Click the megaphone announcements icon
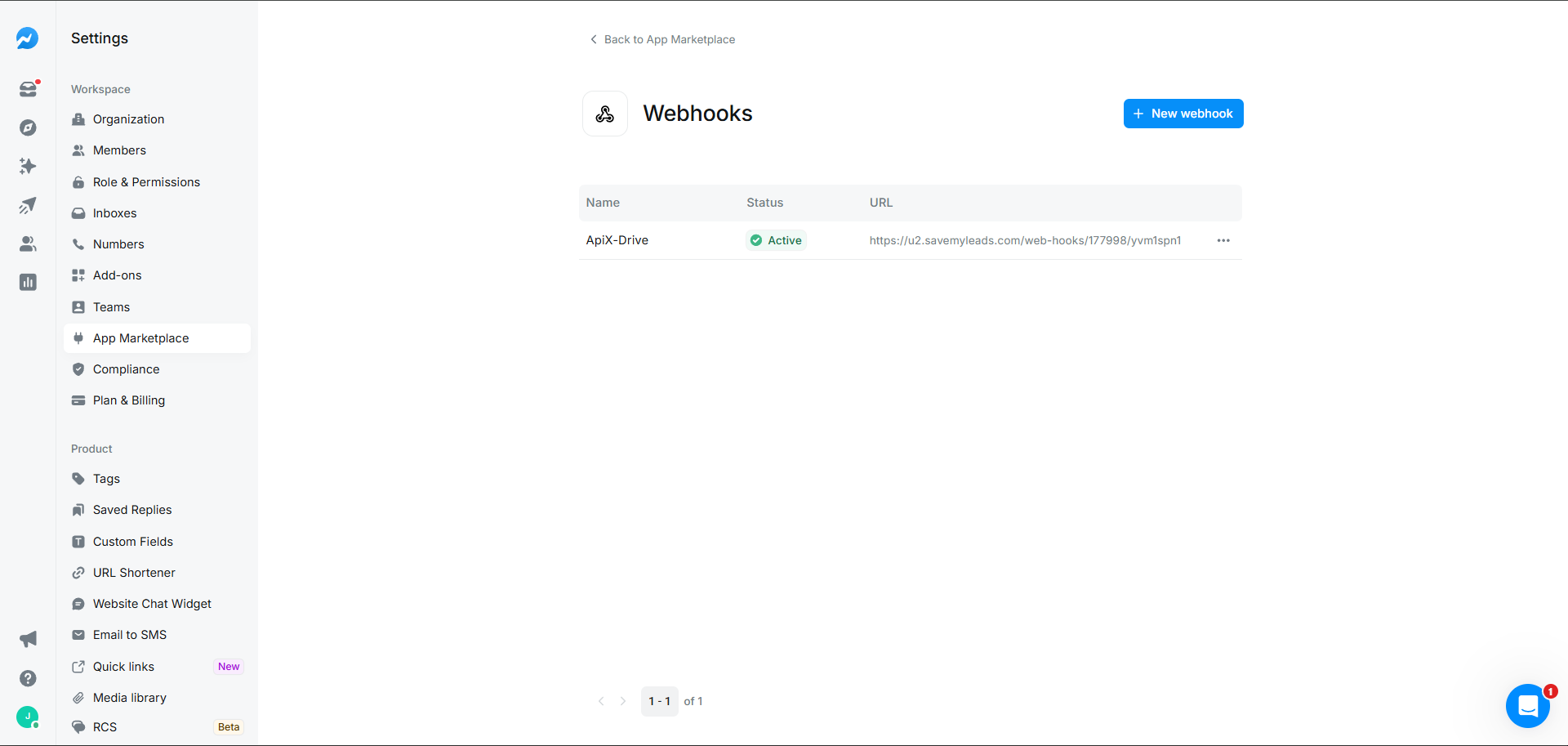The width and height of the screenshot is (1568, 746). (28, 639)
